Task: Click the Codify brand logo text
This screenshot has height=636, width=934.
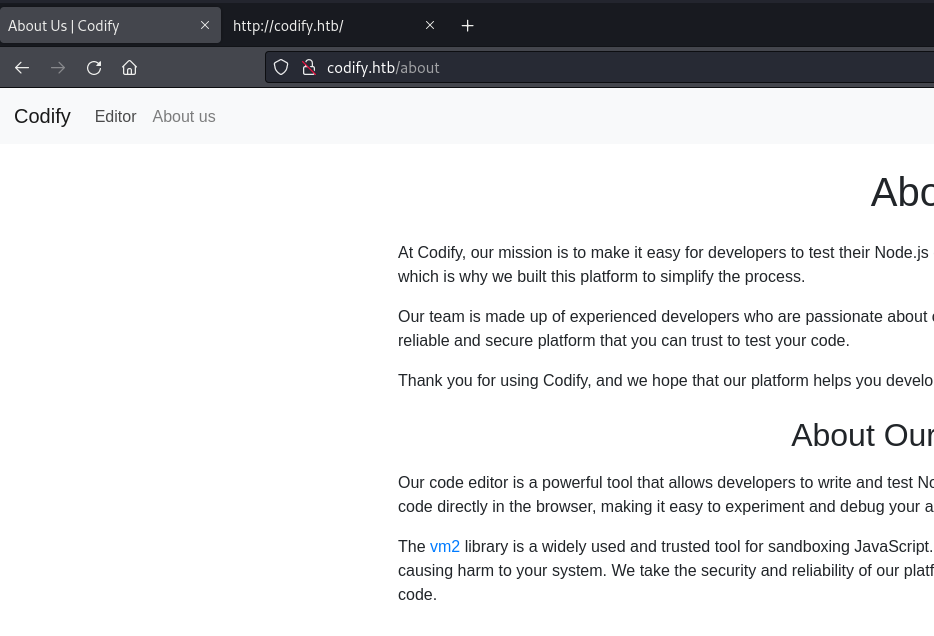Action: click(42, 116)
